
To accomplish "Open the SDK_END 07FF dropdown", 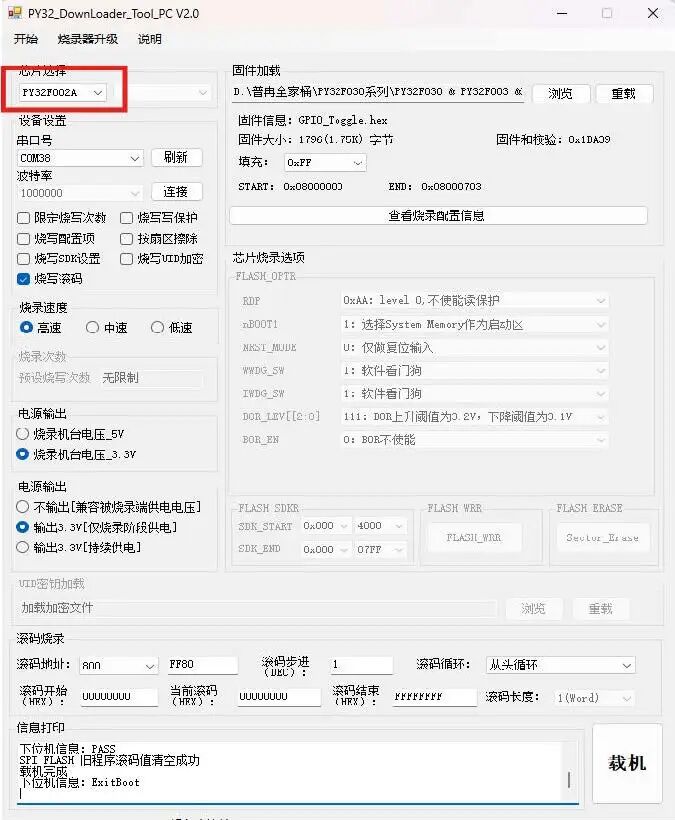I will tap(380, 550).
